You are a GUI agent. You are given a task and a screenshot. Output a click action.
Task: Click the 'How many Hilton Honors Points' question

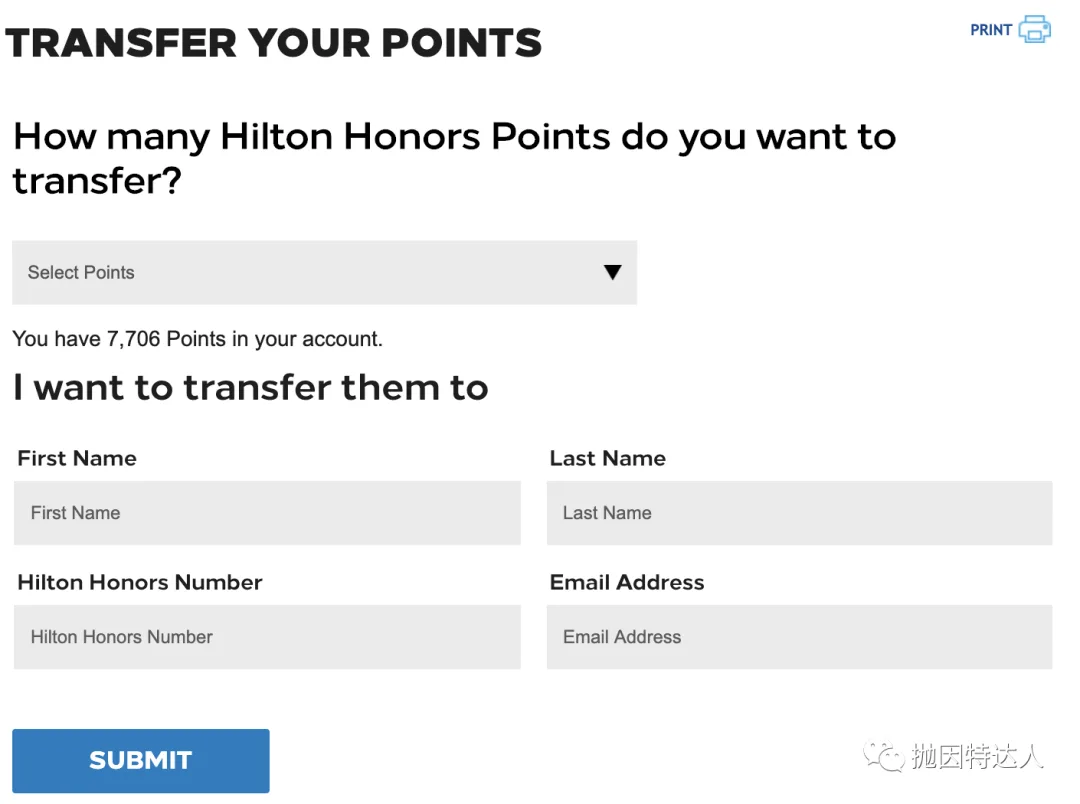(455, 158)
